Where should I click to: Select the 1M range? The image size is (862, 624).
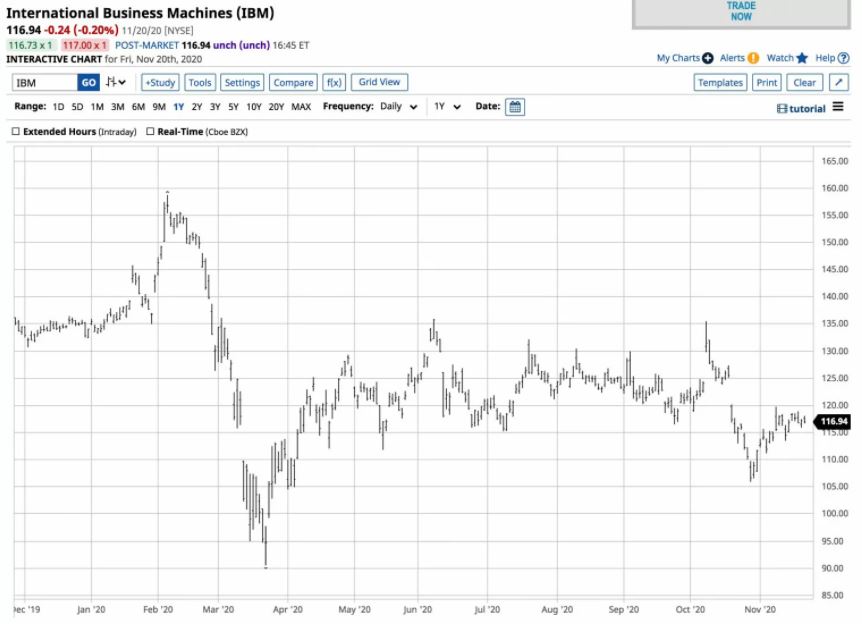(x=97, y=107)
